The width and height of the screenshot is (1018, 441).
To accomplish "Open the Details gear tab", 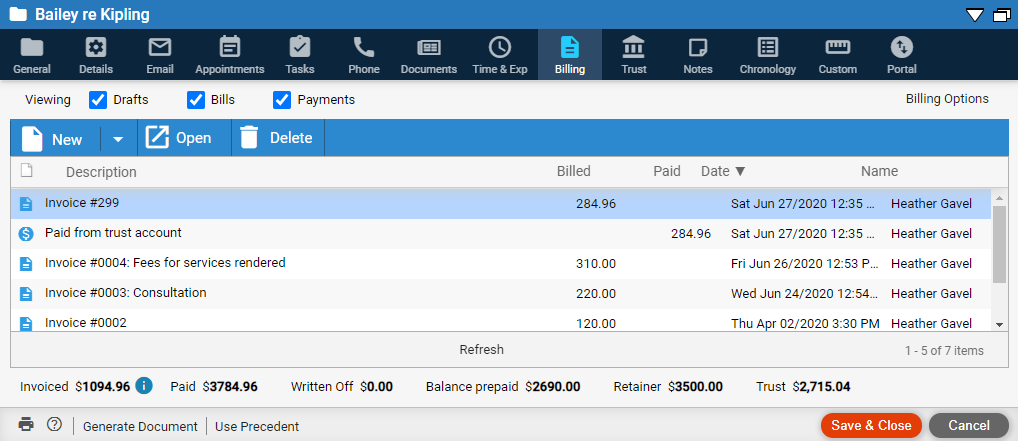I will (x=96, y=55).
